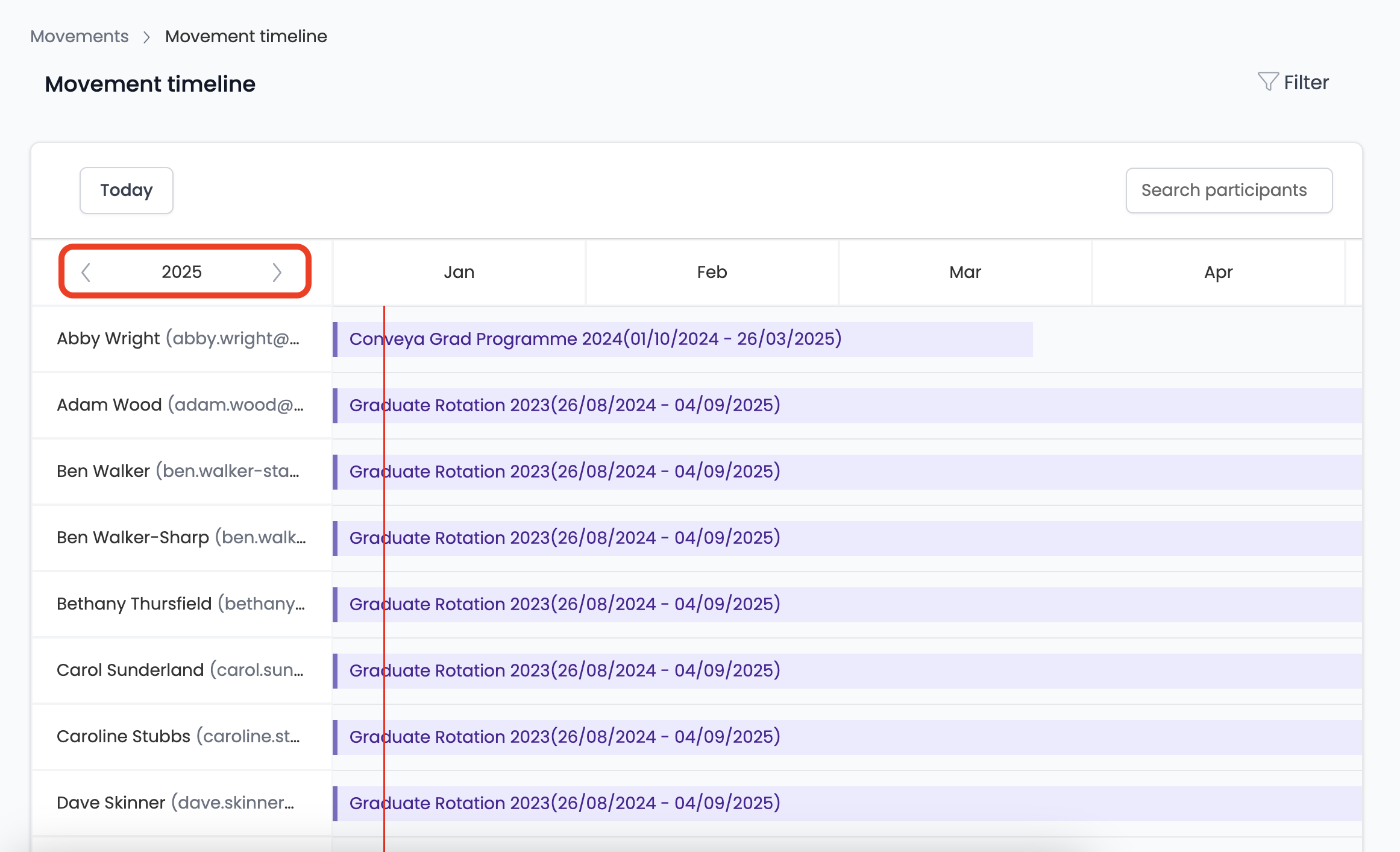Open Carol Sunderland participant row

pyautogui.click(x=181, y=671)
